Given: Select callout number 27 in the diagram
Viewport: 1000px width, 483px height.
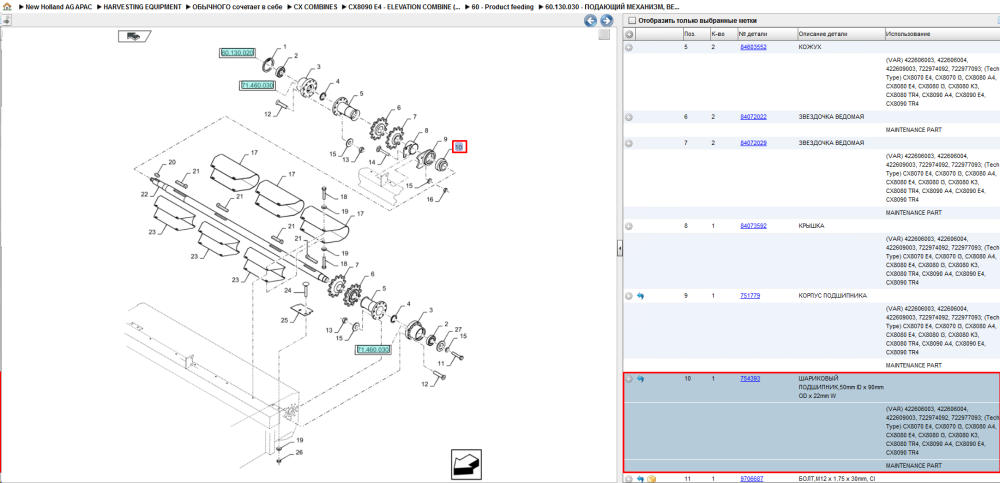Looking at the screenshot, I should click(457, 329).
